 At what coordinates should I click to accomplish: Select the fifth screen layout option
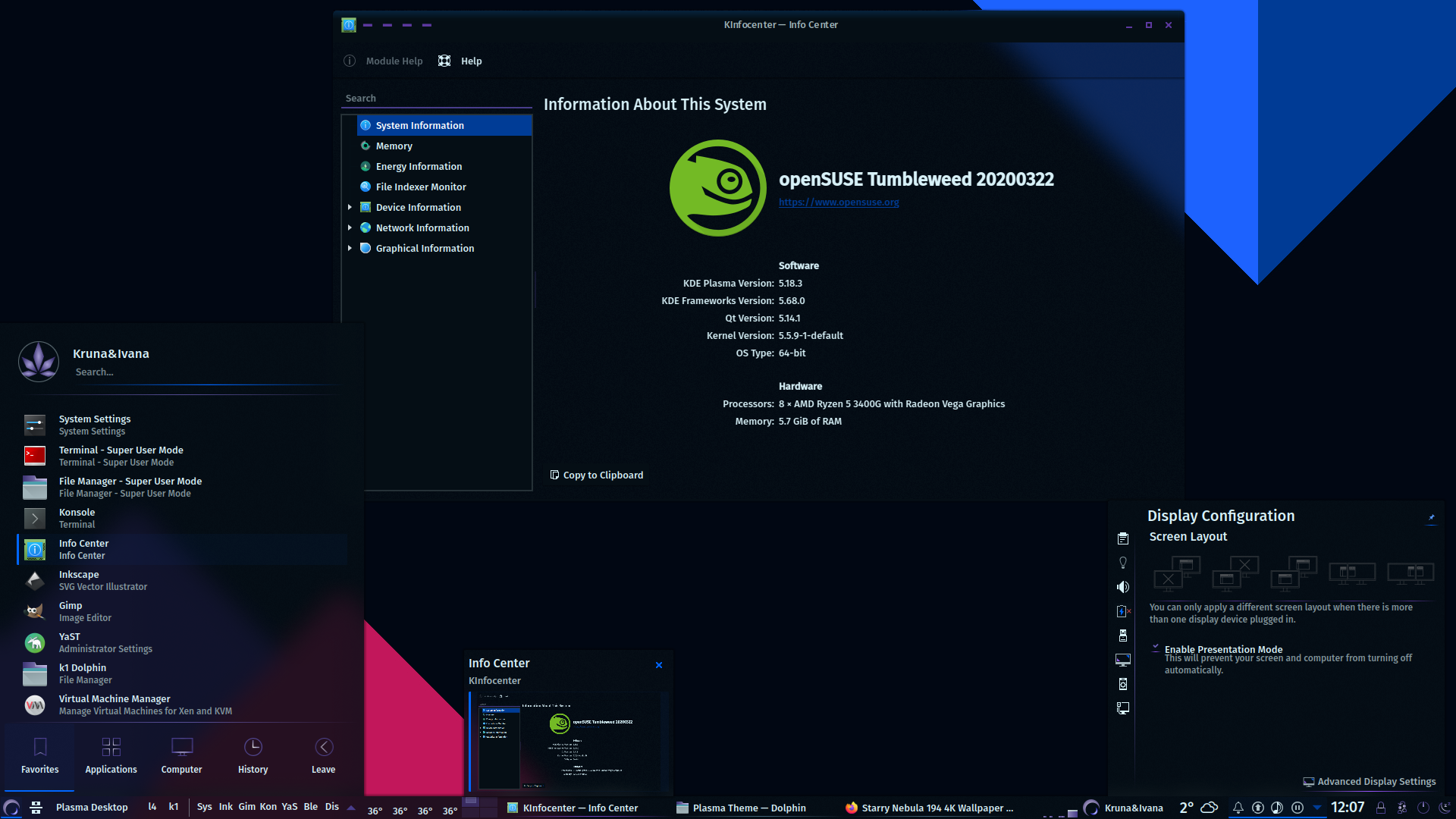[x=1410, y=573]
